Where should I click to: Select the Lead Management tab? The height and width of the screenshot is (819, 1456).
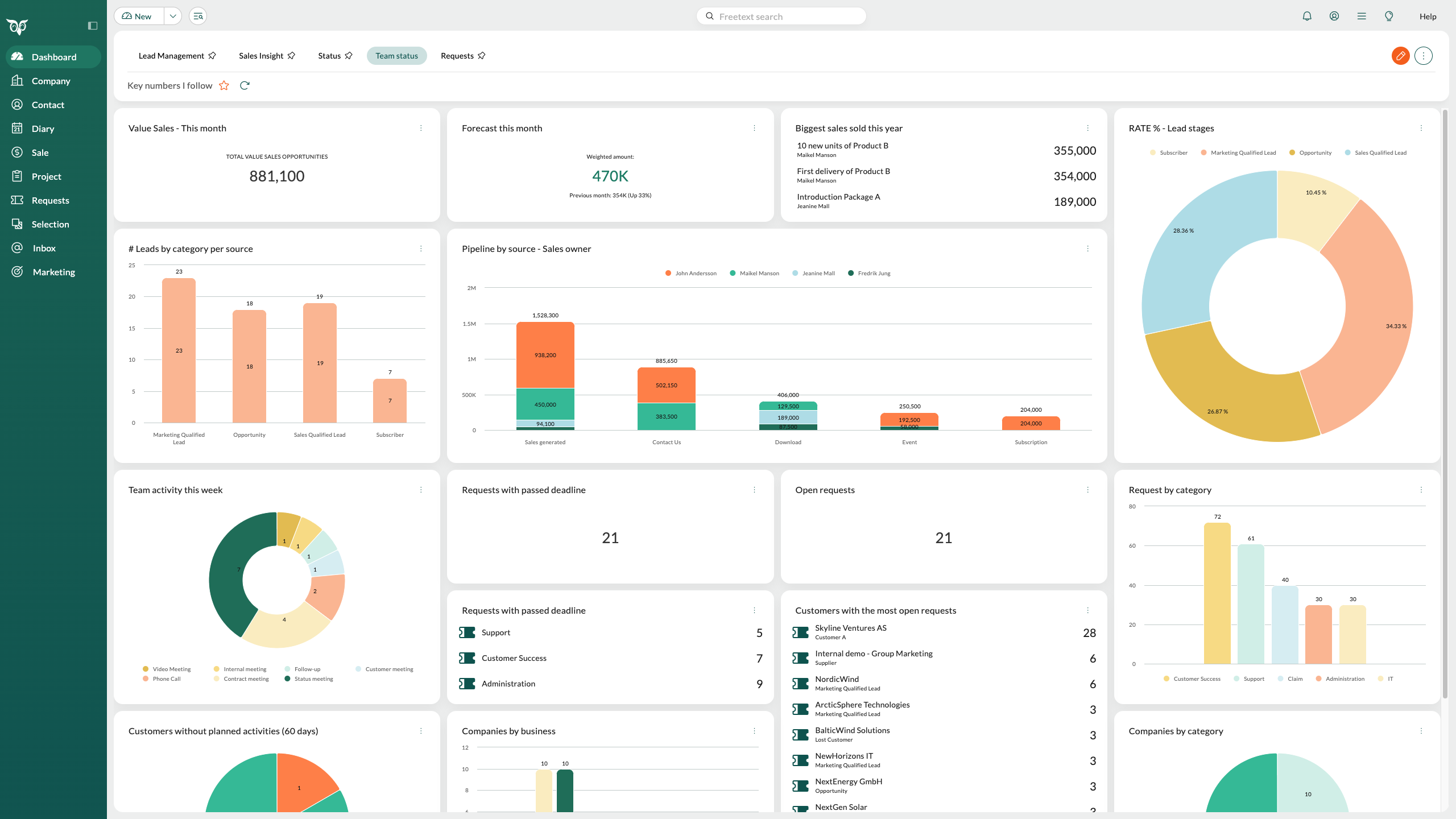(171, 56)
